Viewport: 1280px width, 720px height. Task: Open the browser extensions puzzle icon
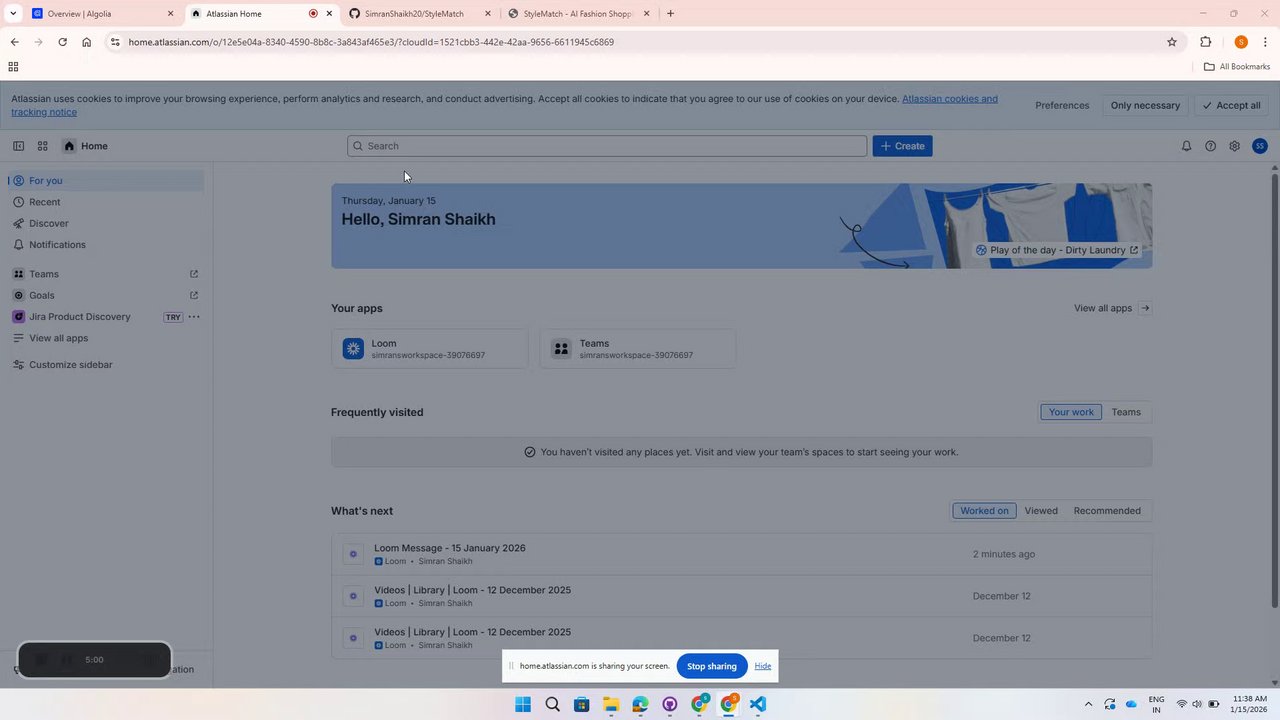tap(1205, 42)
